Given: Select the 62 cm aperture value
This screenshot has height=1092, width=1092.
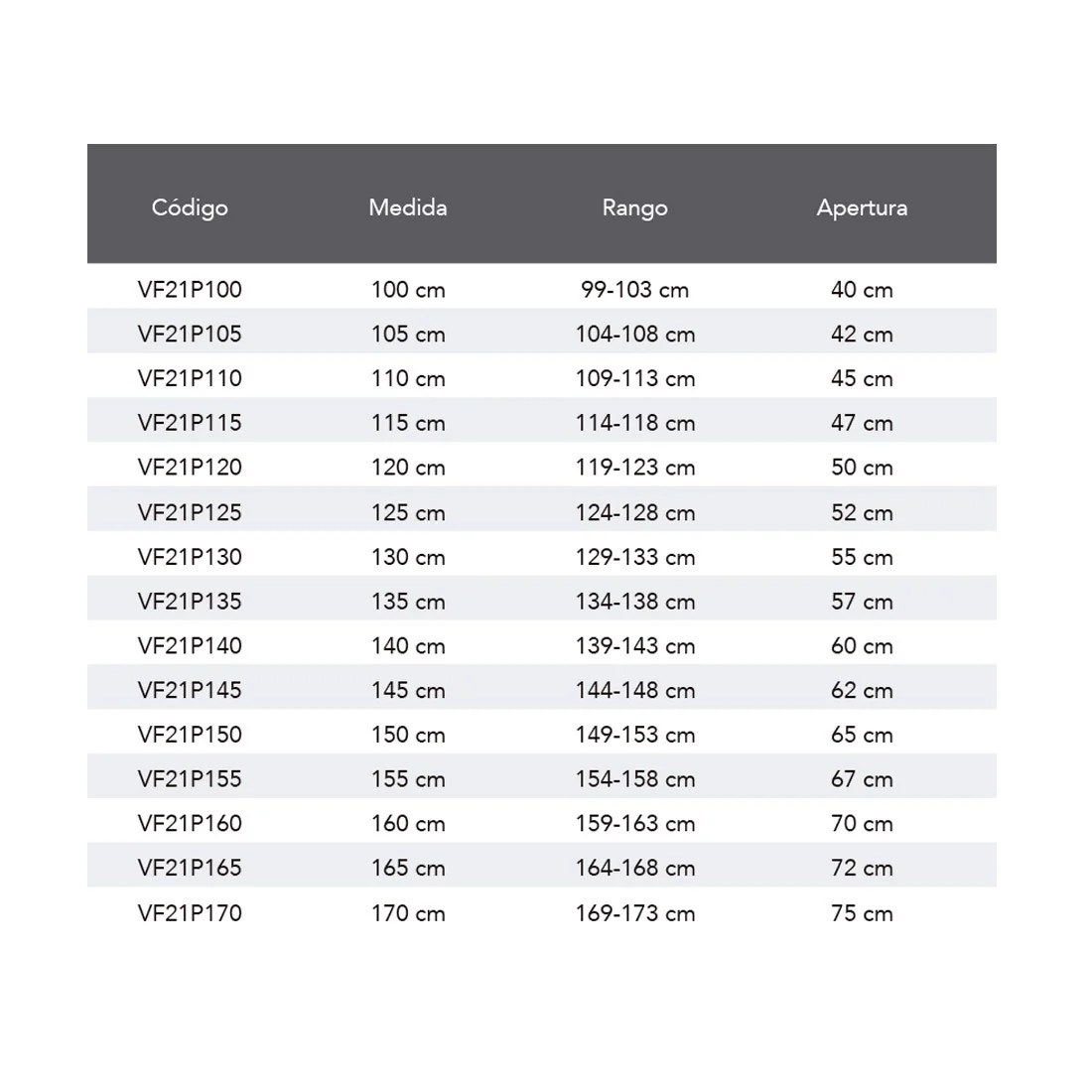Looking at the screenshot, I should click(x=862, y=690).
